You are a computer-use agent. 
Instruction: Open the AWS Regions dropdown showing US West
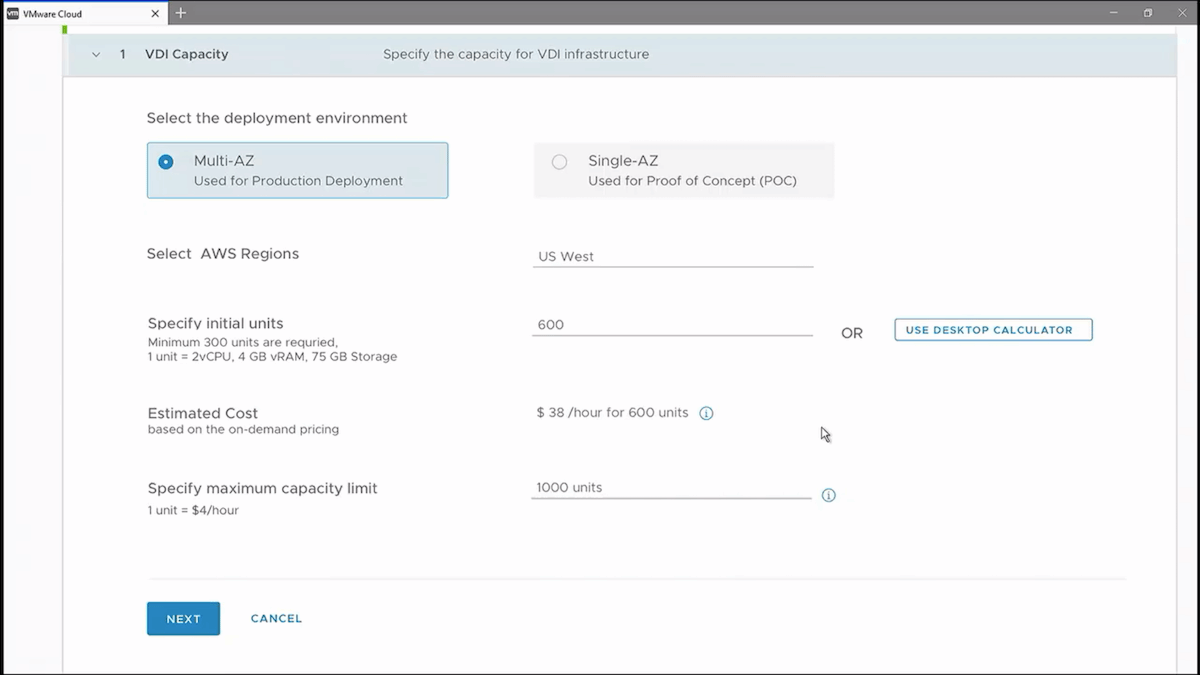[x=672, y=257]
